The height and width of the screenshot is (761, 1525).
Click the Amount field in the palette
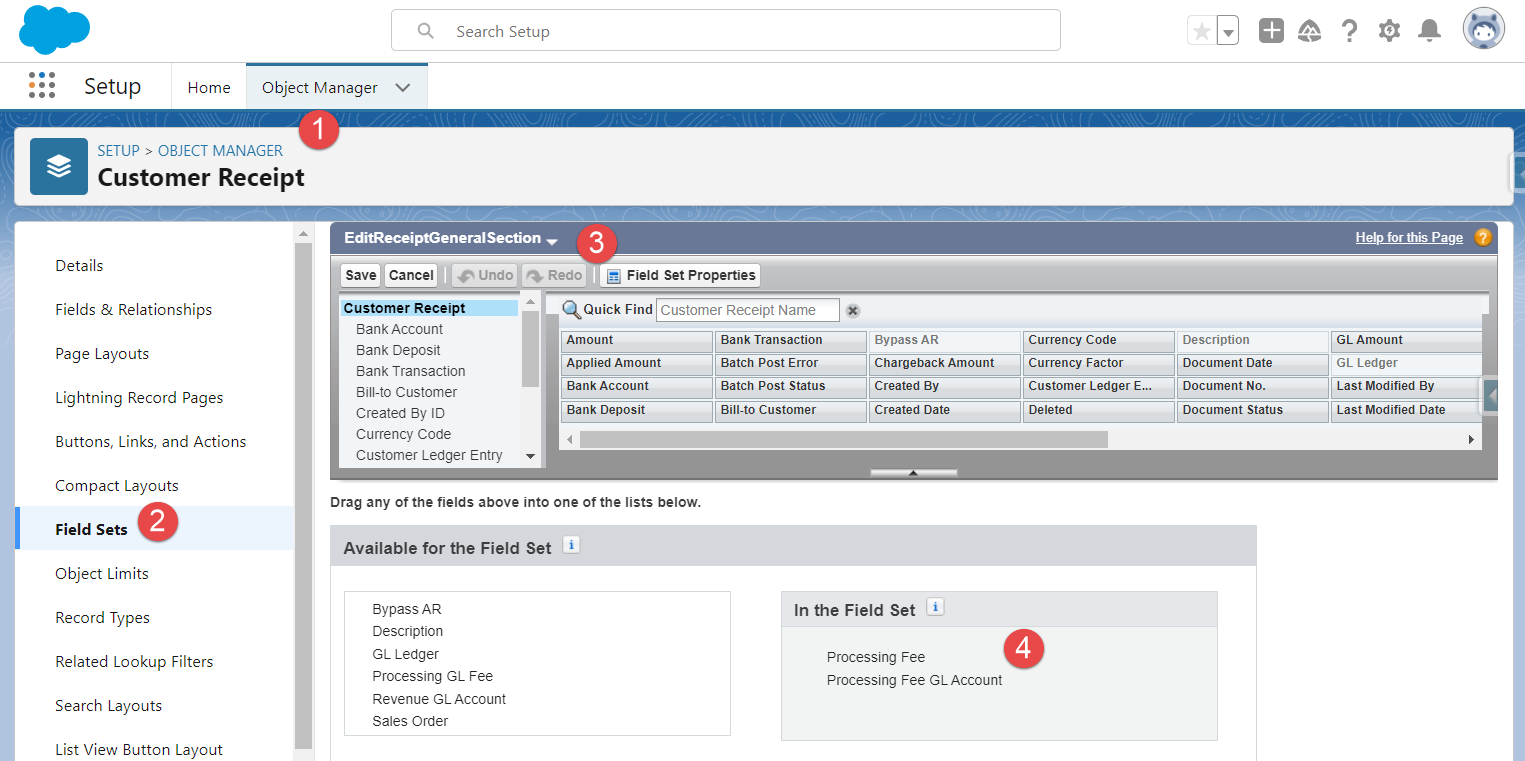click(637, 340)
